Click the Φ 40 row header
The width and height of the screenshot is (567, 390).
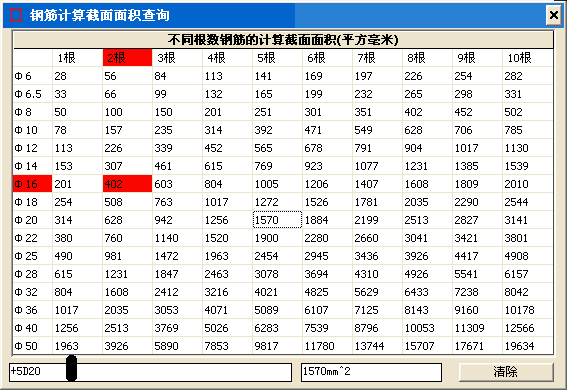[x=33, y=328]
